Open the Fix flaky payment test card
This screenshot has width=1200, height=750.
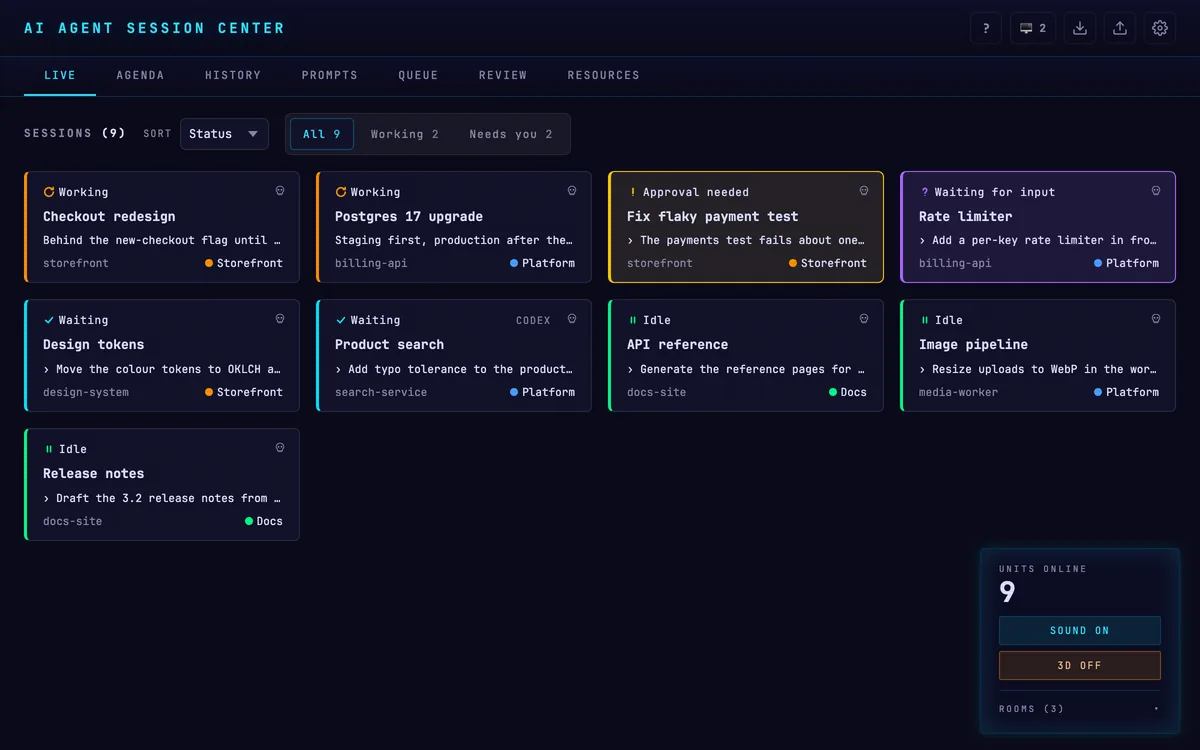(x=746, y=227)
